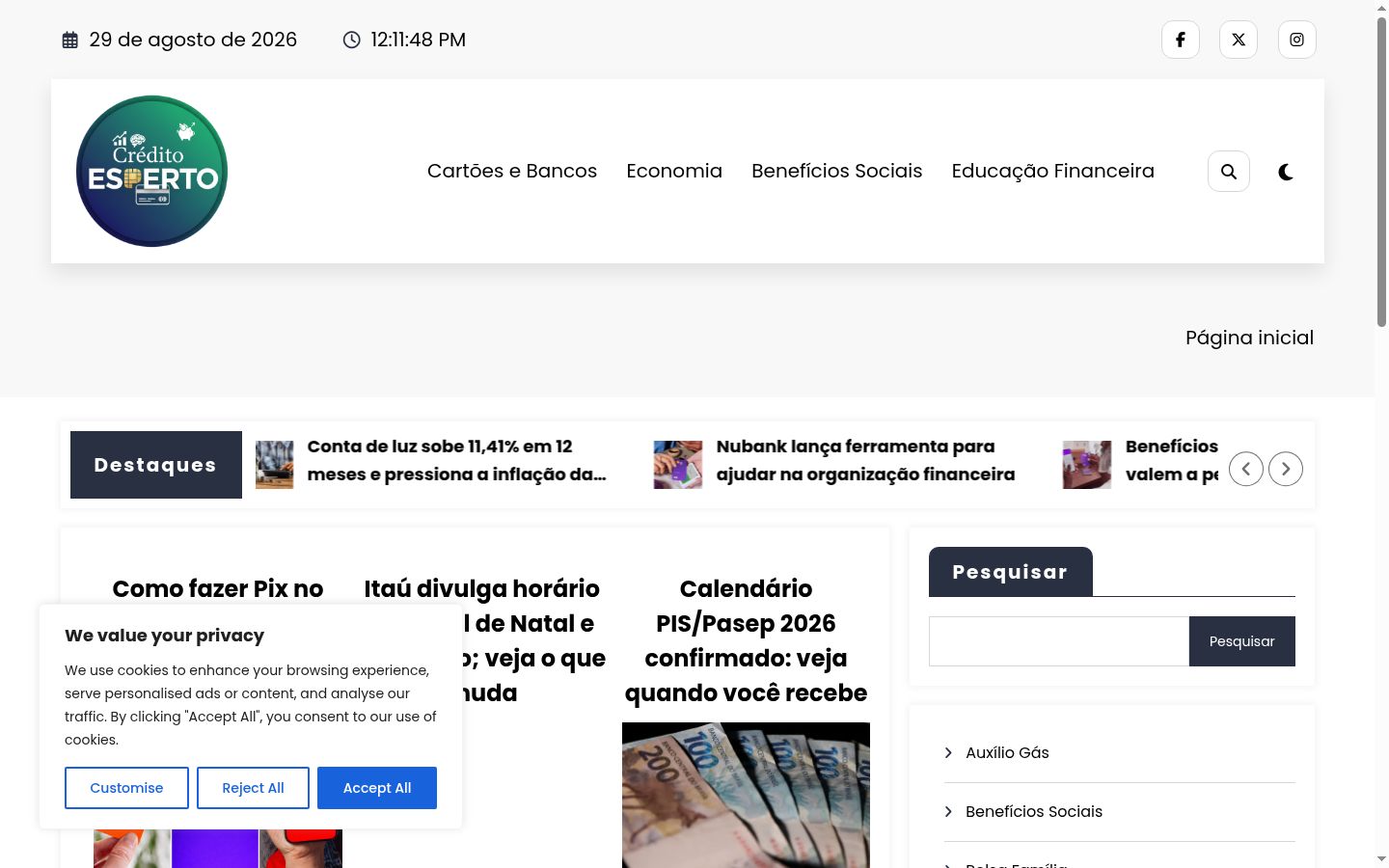Click the page vertical scrollbar thumb

click(x=1381, y=172)
